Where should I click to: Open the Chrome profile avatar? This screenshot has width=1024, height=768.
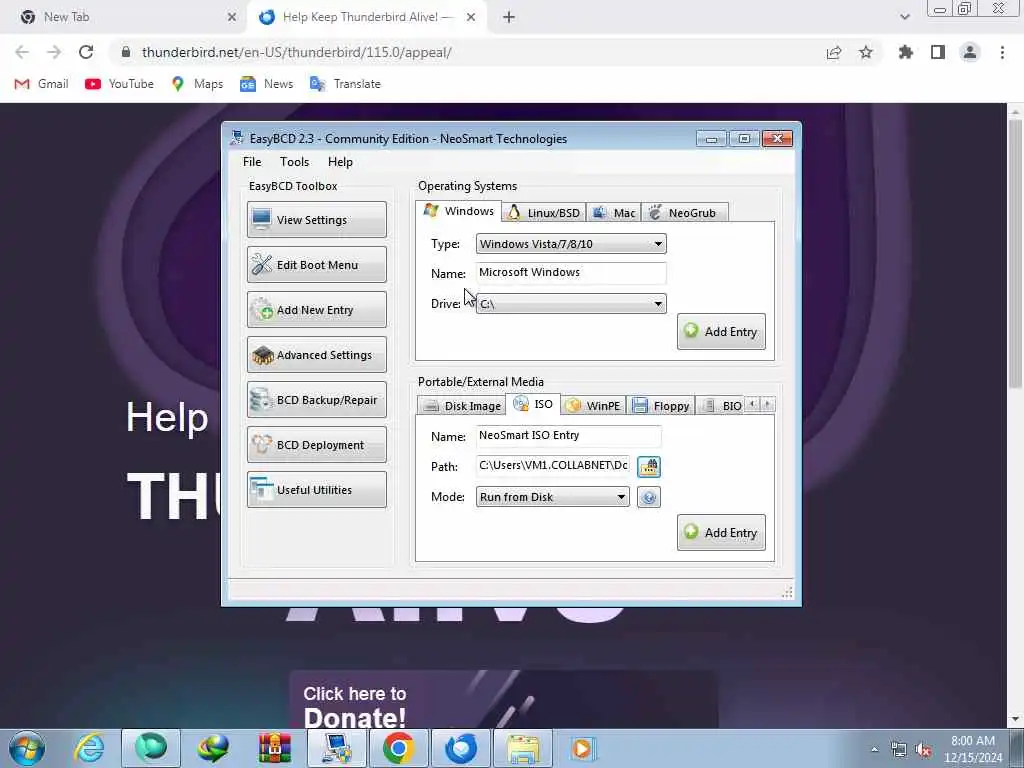969,52
